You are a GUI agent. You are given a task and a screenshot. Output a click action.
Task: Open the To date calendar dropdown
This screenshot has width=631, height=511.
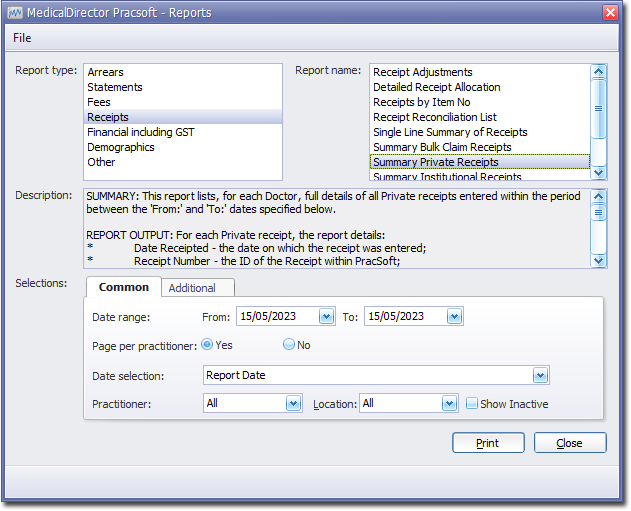(x=453, y=316)
